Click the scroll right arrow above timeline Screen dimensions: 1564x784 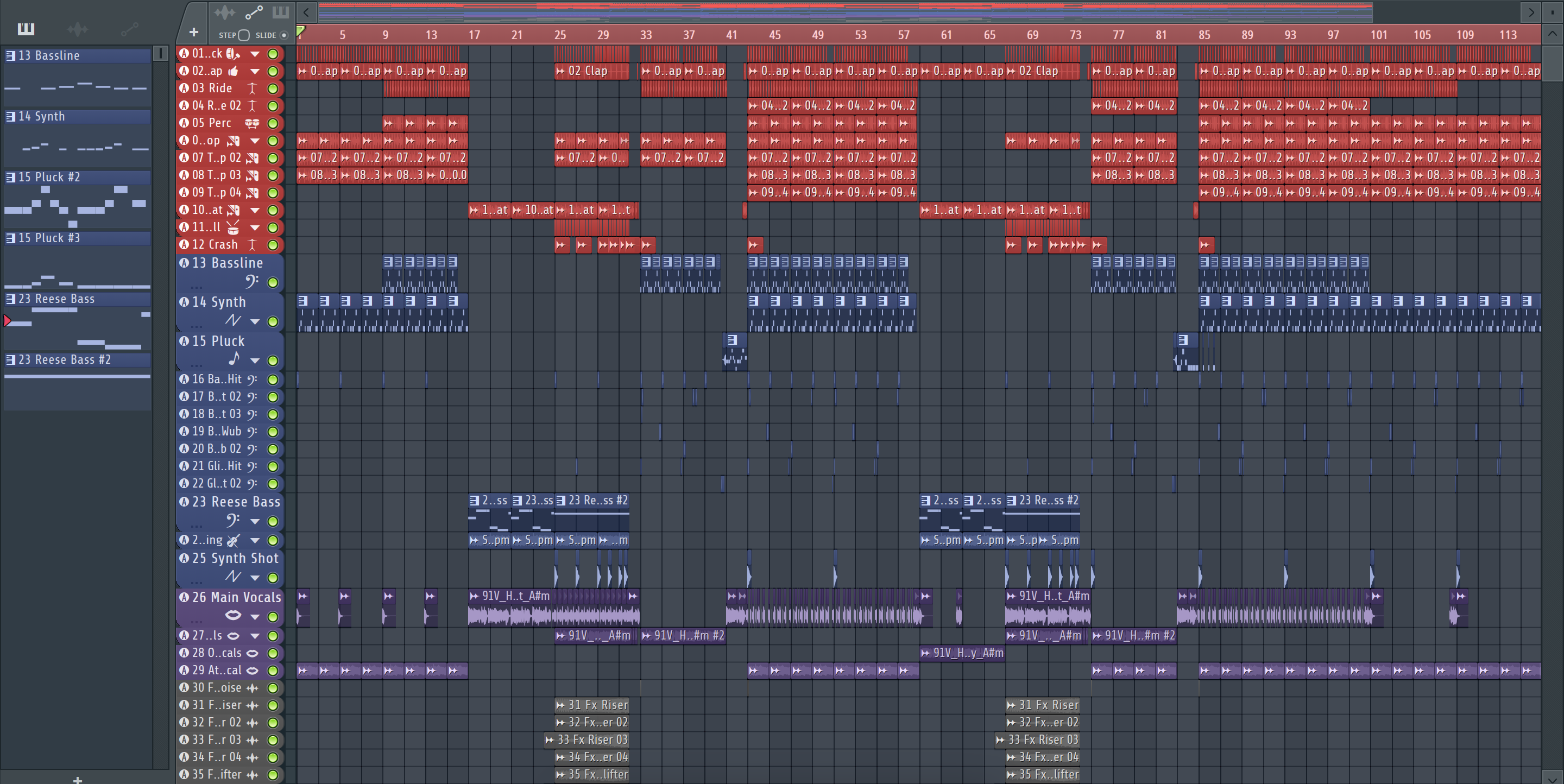click(x=1531, y=11)
